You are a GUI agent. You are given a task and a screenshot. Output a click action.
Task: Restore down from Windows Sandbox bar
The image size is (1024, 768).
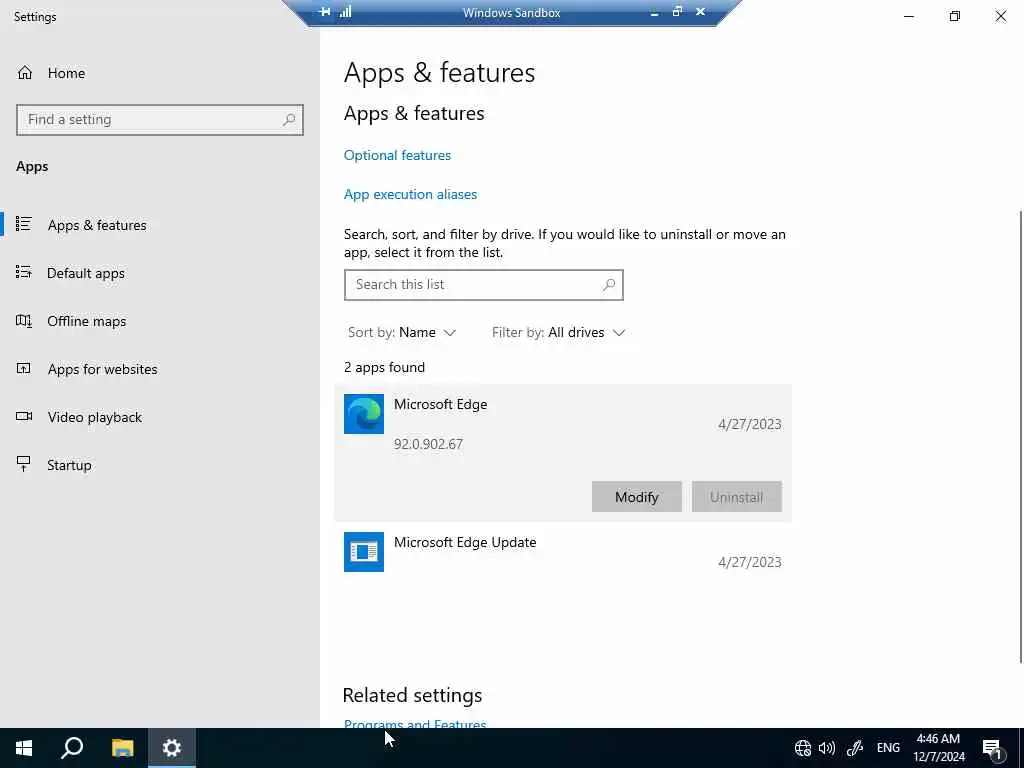677,12
